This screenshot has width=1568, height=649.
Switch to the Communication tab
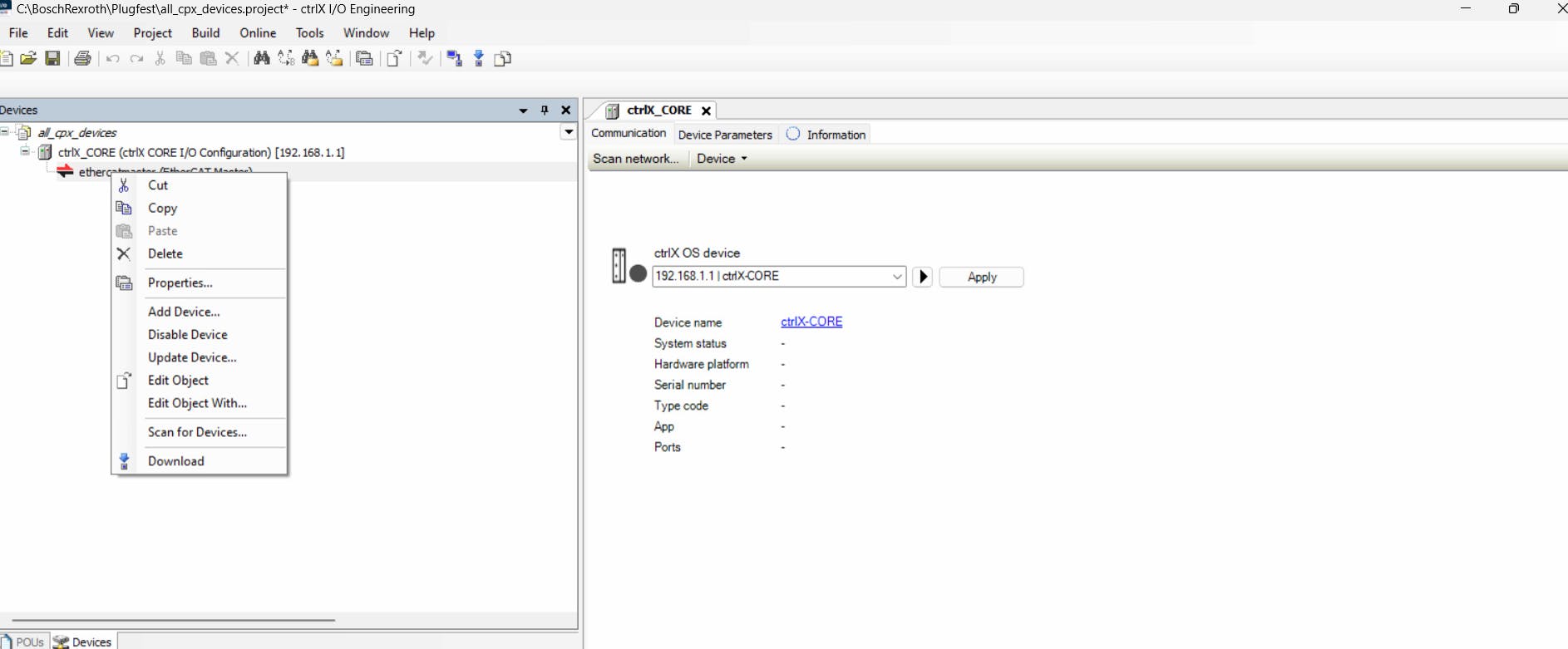(x=629, y=133)
